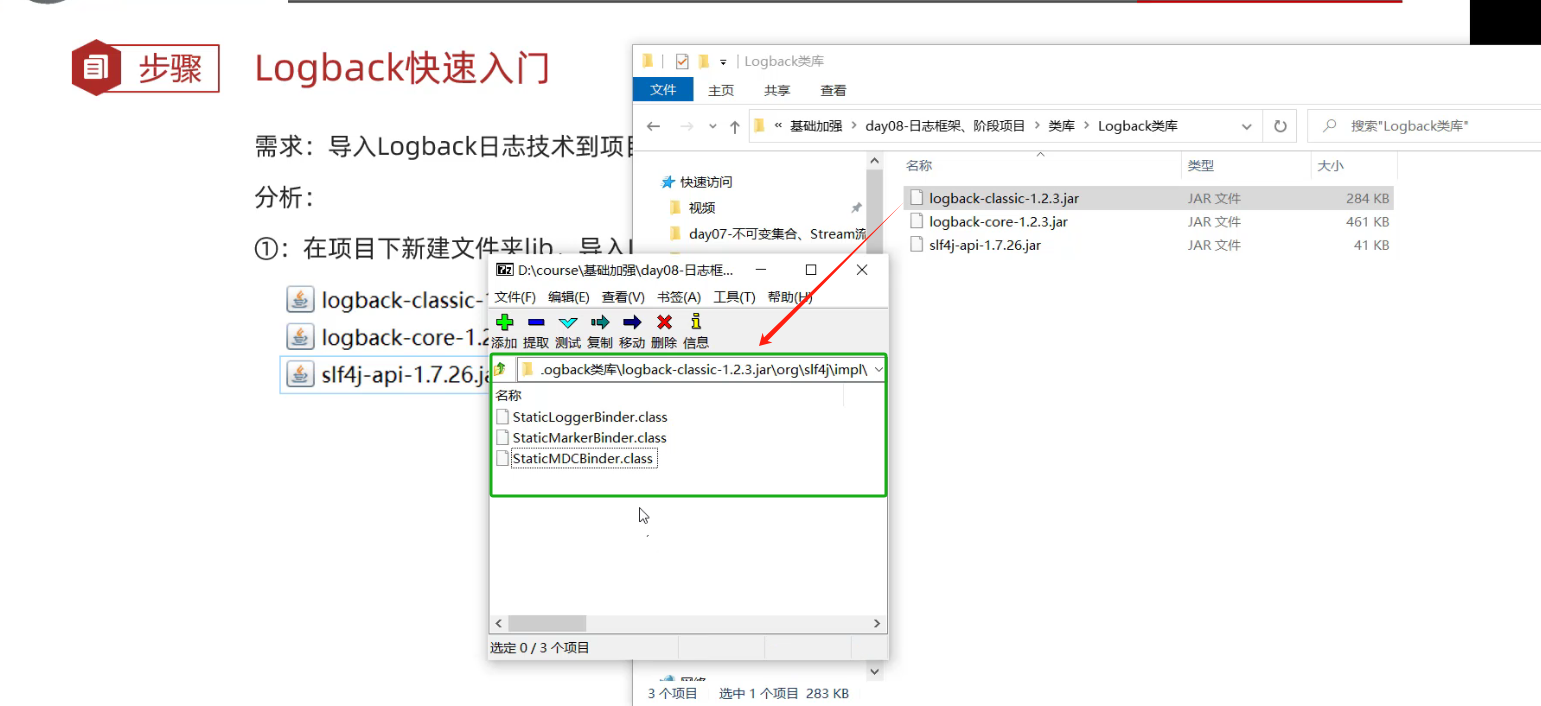
Task: Click the 7-Zip 复制 (Copy) toolbar icon
Action: pos(600,322)
